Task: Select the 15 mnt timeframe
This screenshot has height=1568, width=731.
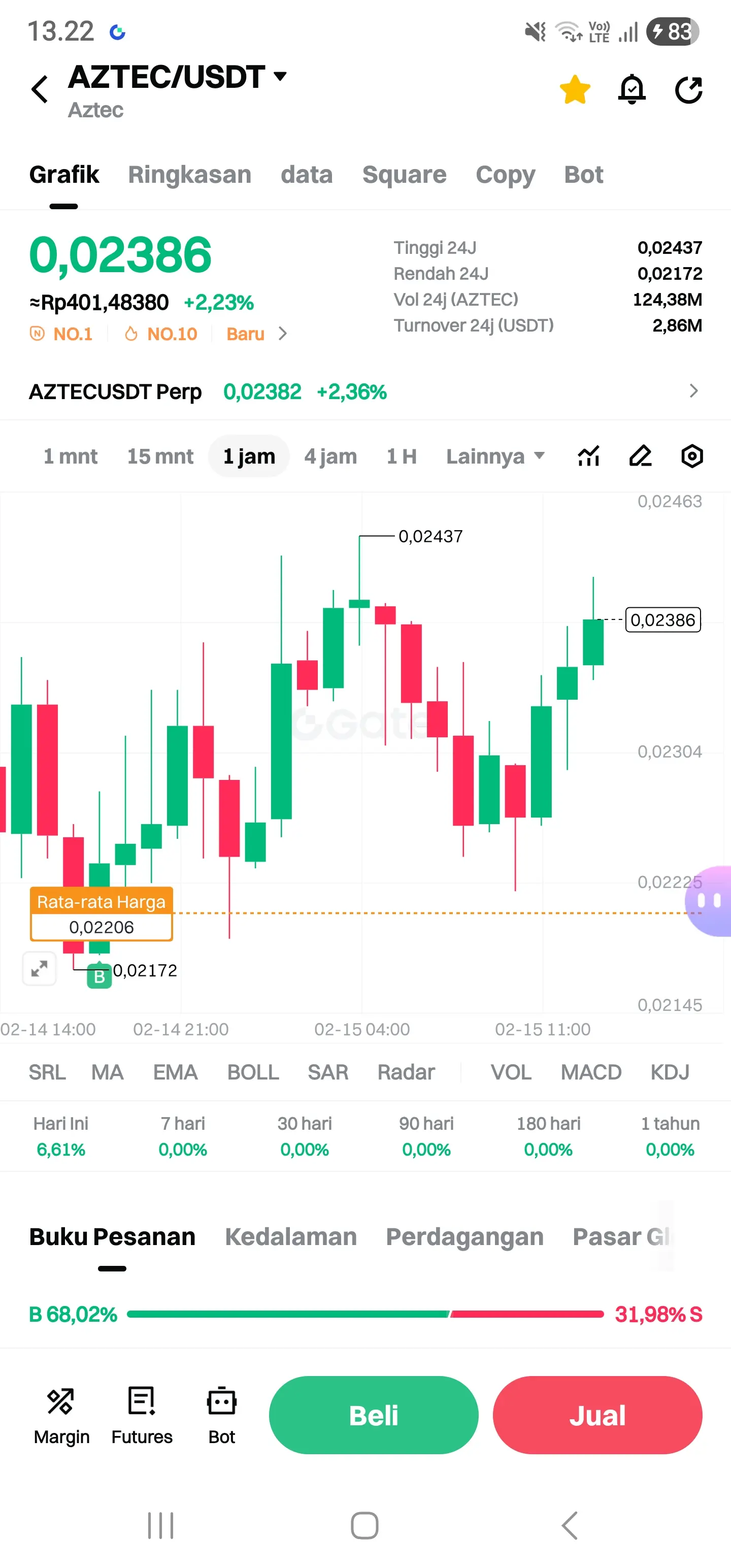Action: [160, 456]
